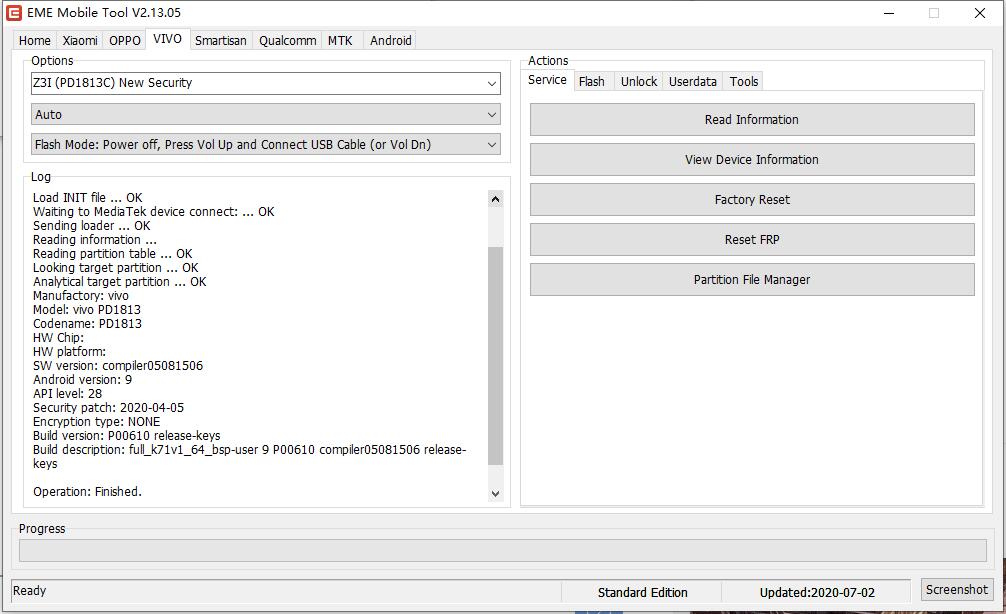Click the log scrollbar down arrow
The width and height of the screenshot is (1006, 614).
pyautogui.click(x=495, y=493)
